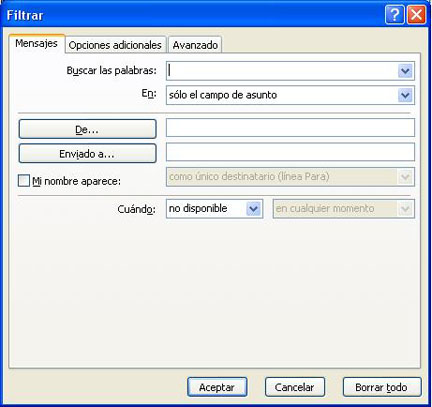Image resolution: width=432 pixels, height=407 pixels.
Task: Open the Avanzado tab
Action: (x=195, y=45)
